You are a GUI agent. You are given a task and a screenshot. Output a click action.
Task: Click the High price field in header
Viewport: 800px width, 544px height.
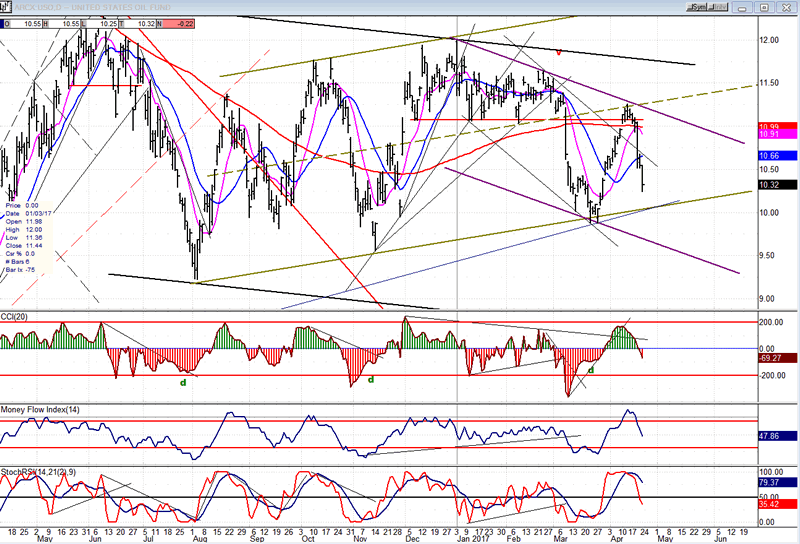66,22
